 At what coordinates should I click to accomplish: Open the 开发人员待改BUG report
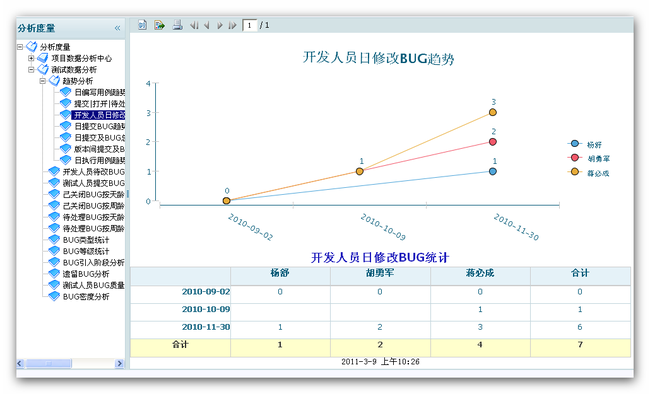(x=93, y=172)
